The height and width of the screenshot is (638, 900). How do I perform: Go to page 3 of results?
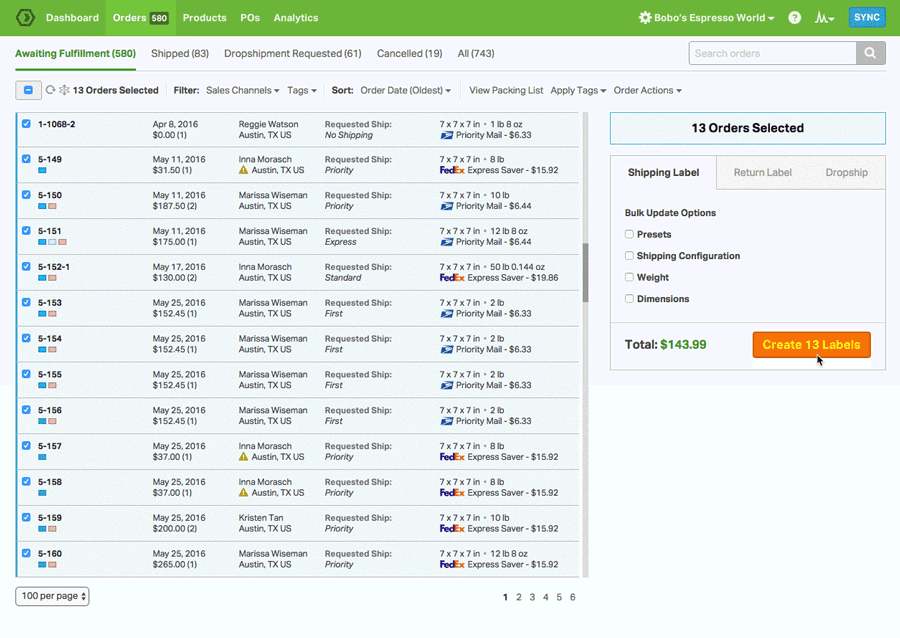pos(532,596)
